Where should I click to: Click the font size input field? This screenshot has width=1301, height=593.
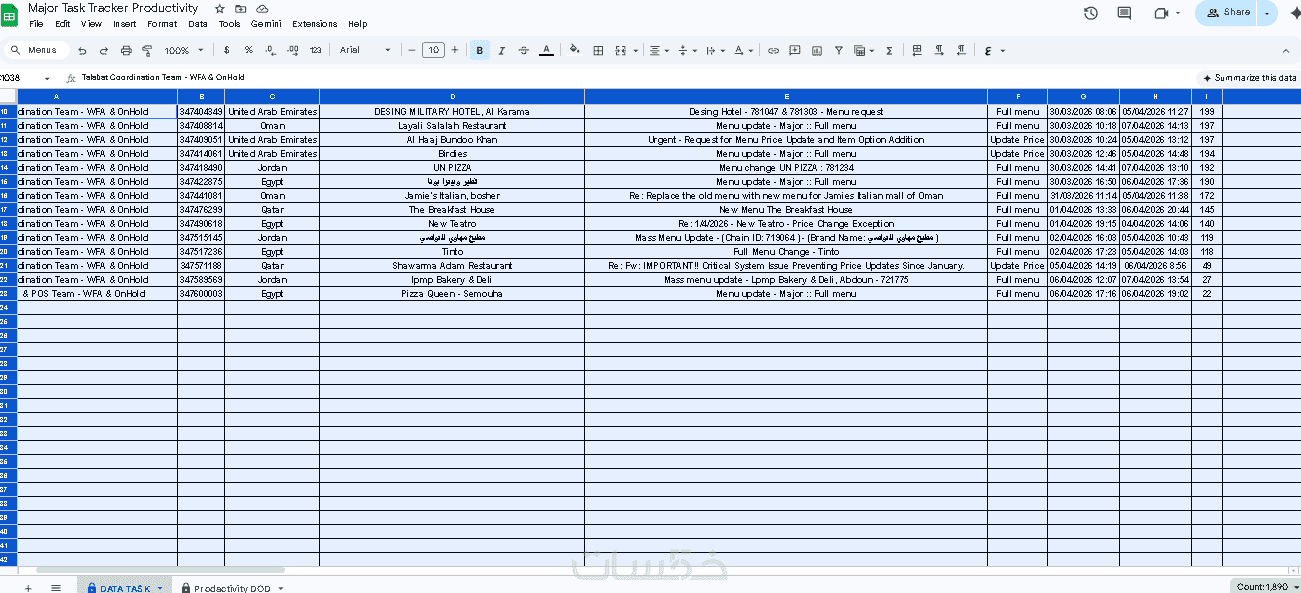433,50
